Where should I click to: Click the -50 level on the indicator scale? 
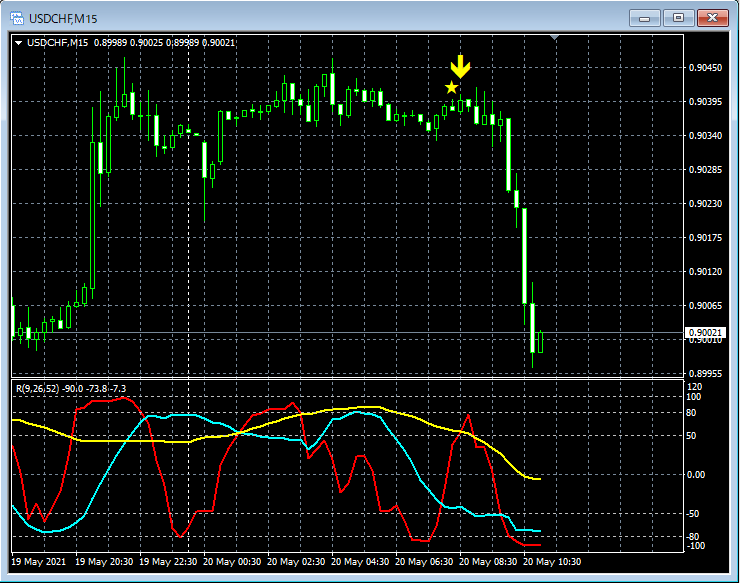pyautogui.click(x=692, y=514)
